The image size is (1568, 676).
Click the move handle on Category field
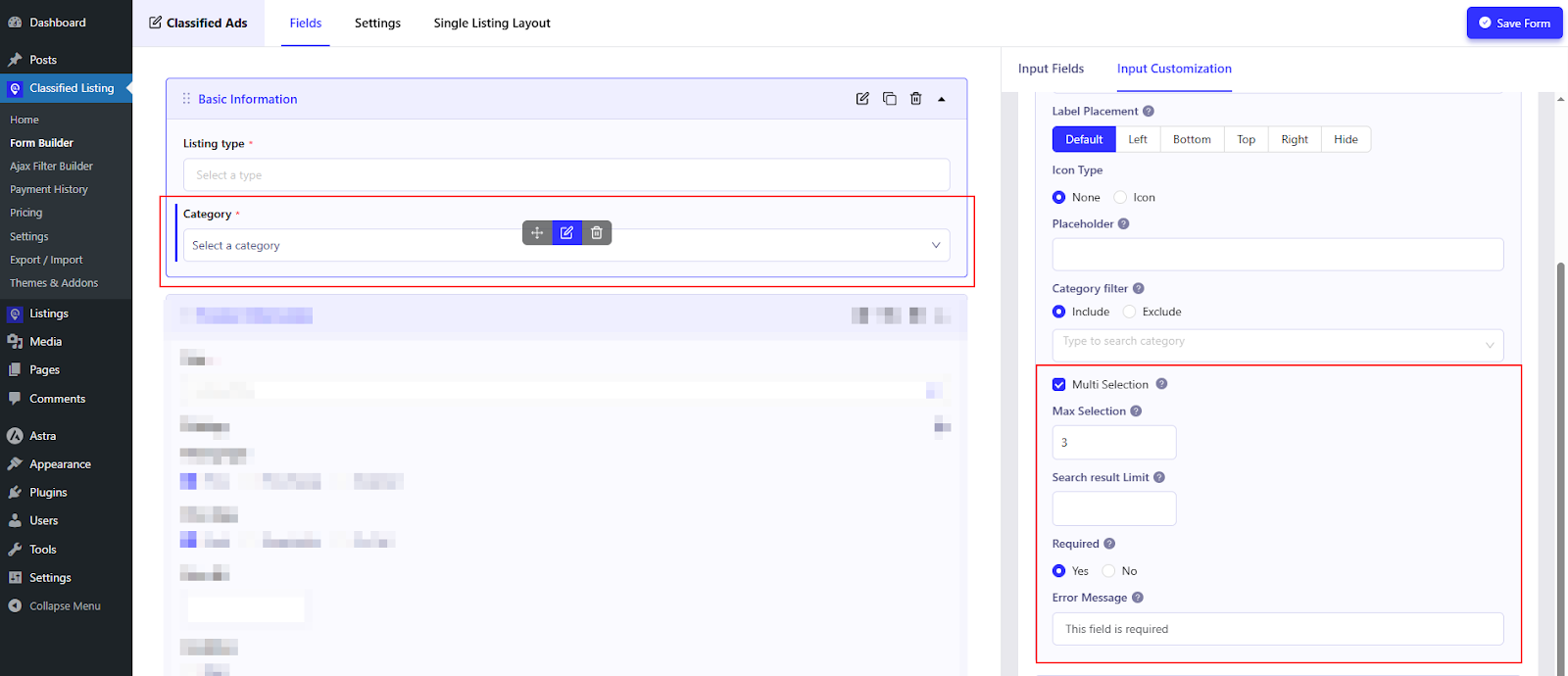[537, 233]
